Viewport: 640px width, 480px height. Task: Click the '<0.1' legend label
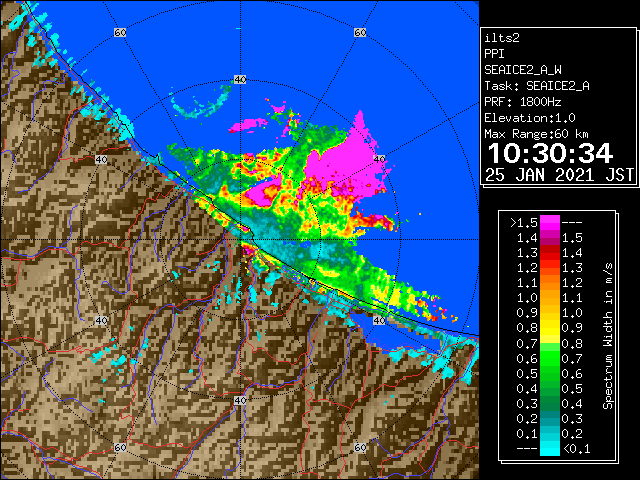click(577, 449)
